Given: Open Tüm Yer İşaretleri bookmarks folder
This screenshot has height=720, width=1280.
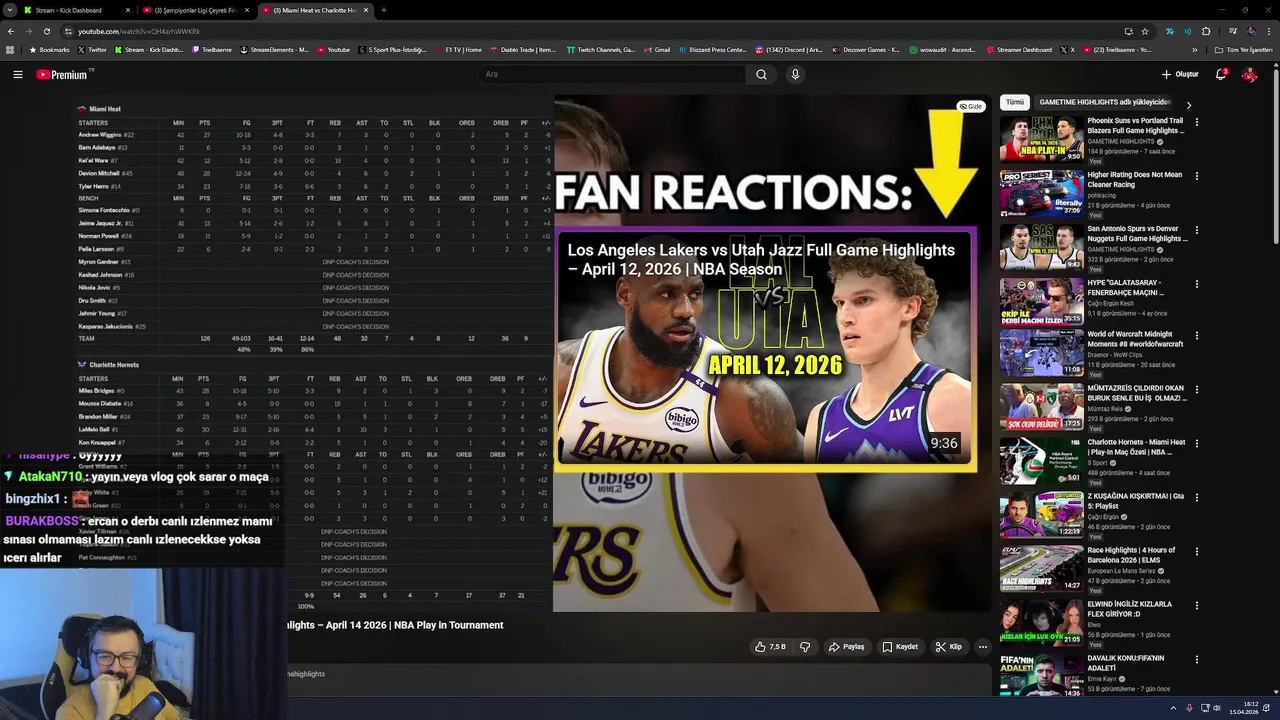Looking at the screenshot, I should (x=1244, y=50).
